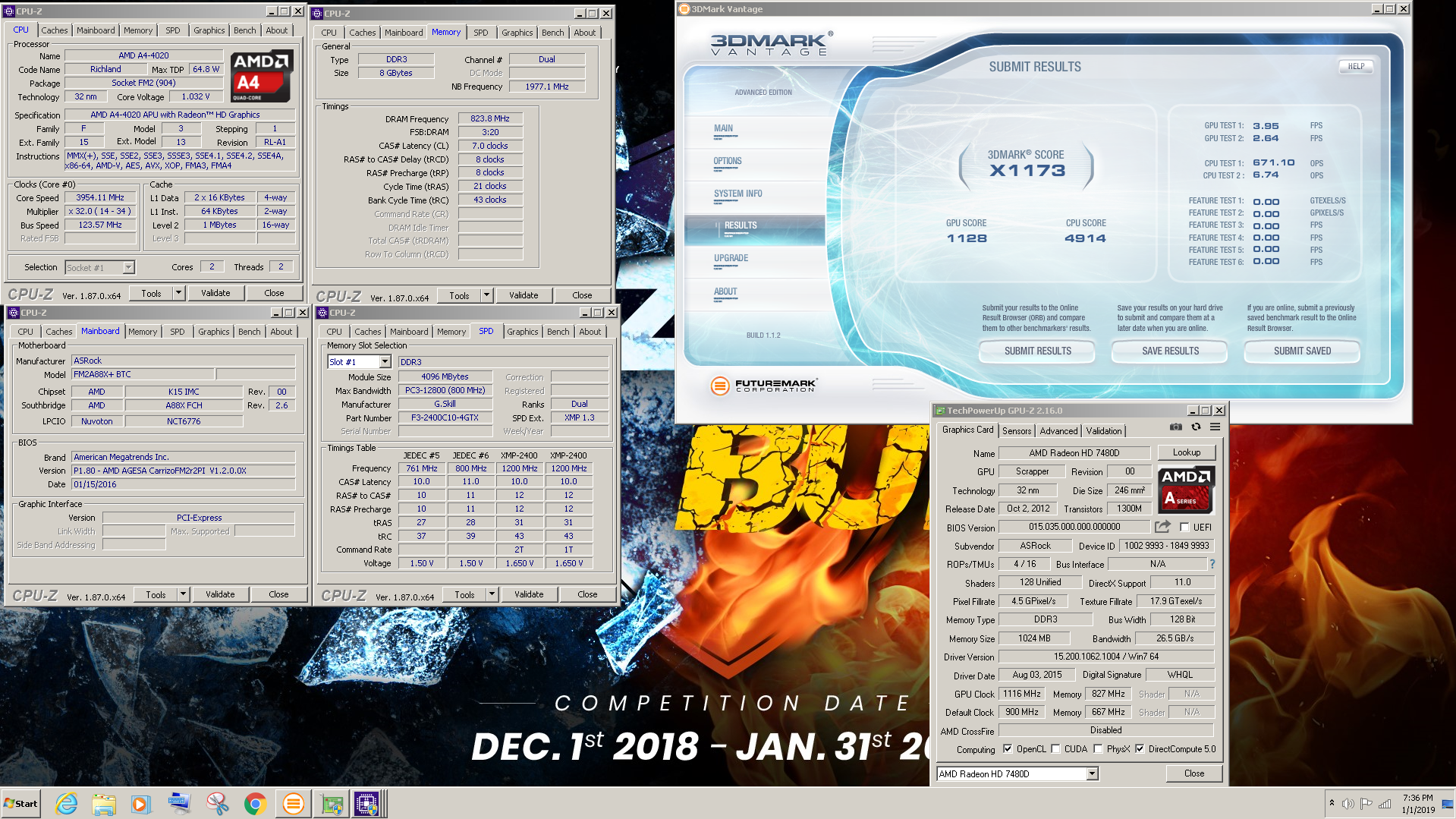1456x819 pixels.
Task: Click the AMD A-Series logo in GPU-Z
Action: [1186, 490]
